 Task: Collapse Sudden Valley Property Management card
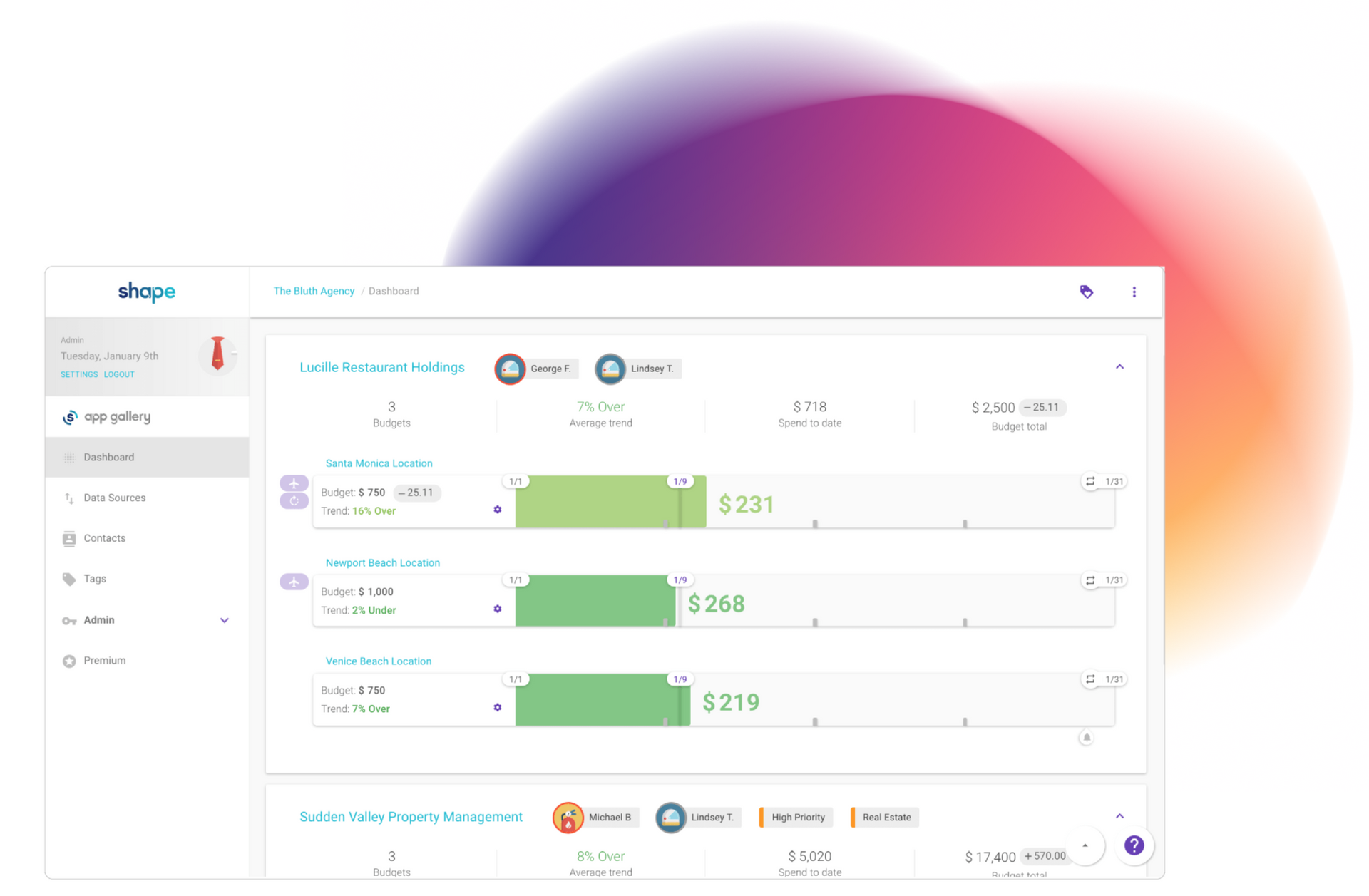(1119, 816)
